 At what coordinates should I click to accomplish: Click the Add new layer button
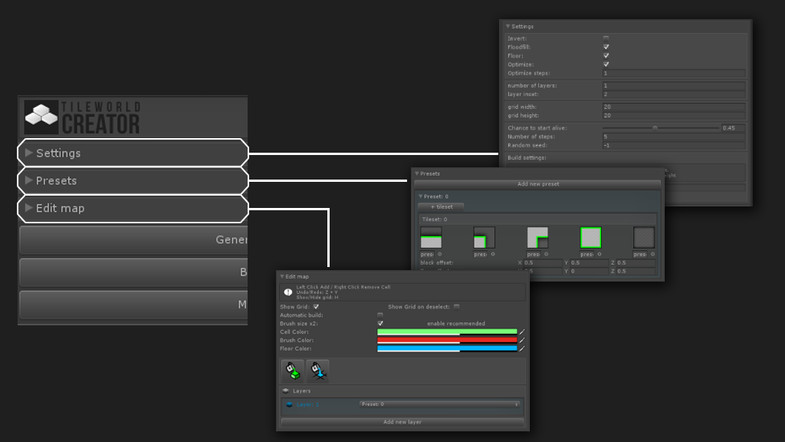pos(403,422)
